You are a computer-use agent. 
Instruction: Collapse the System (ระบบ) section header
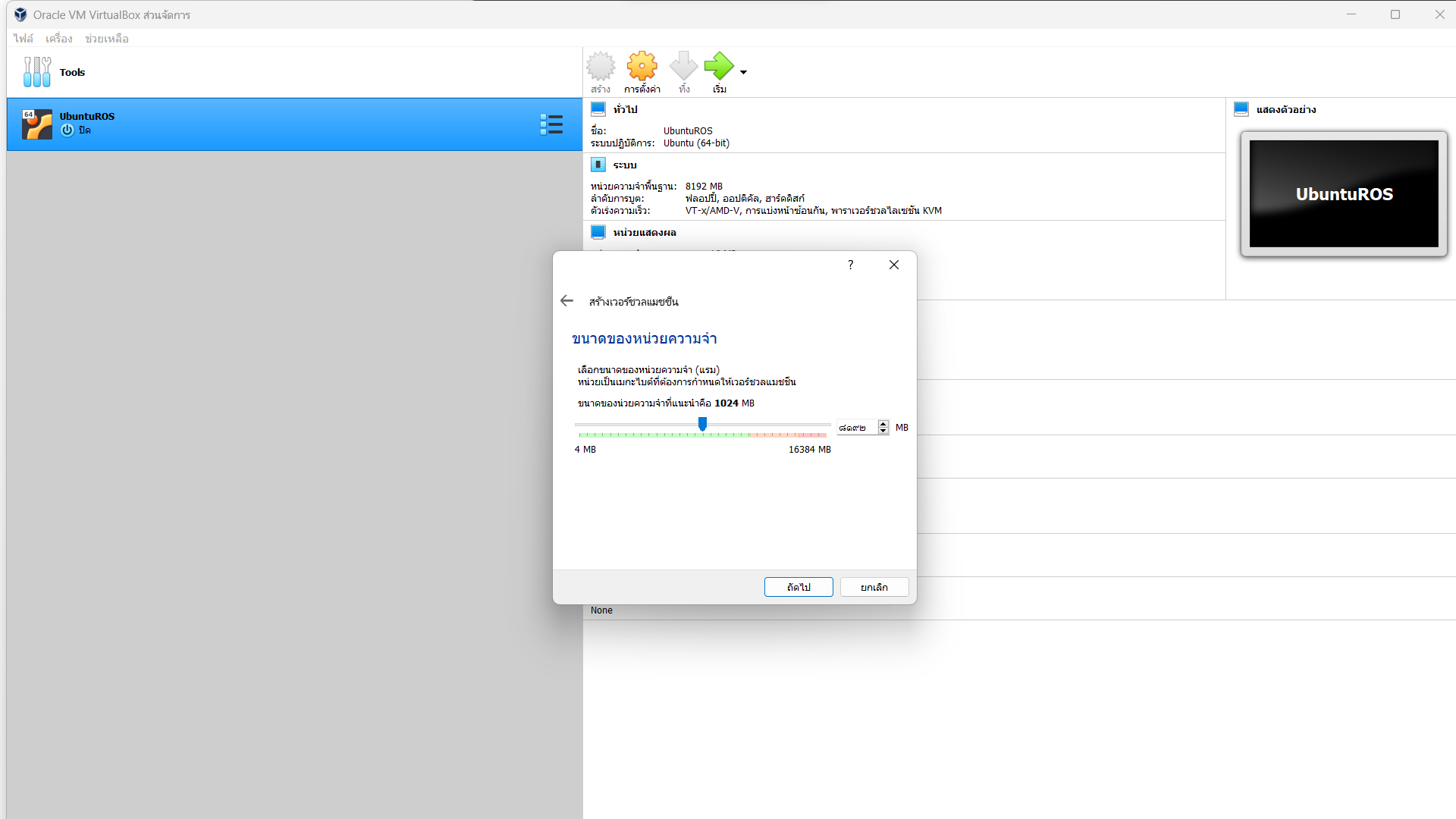pyautogui.click(x=624, y=165)
